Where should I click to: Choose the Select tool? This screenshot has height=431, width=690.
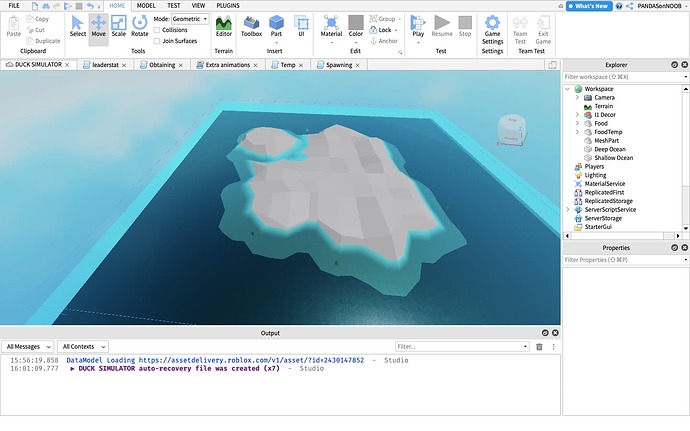click(x=77, y=26)
